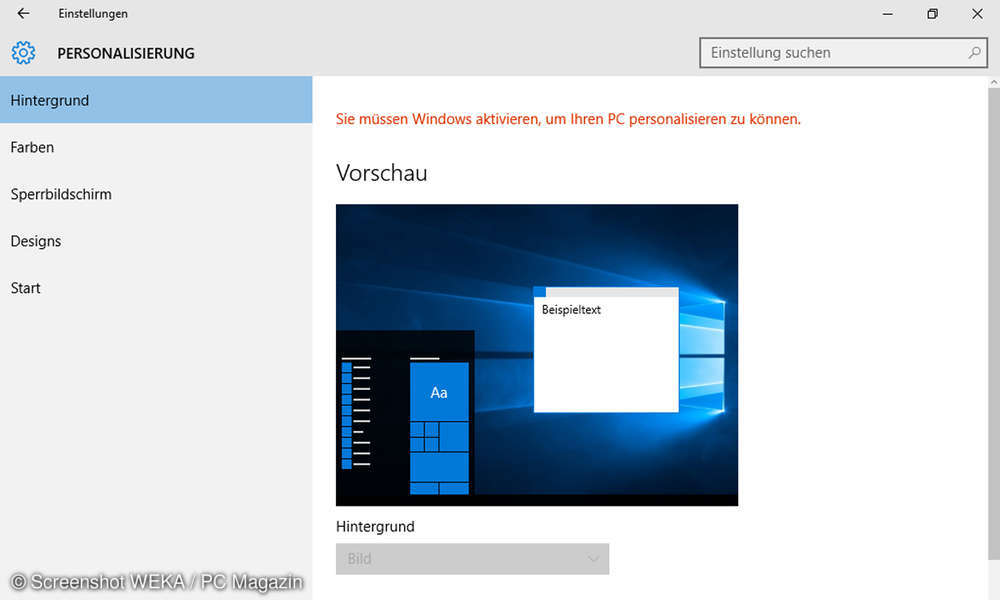Click the gear icon next to PERSONALISIERUNG
The height and width of the screenshot is (600, 1000).
(23, 53)
